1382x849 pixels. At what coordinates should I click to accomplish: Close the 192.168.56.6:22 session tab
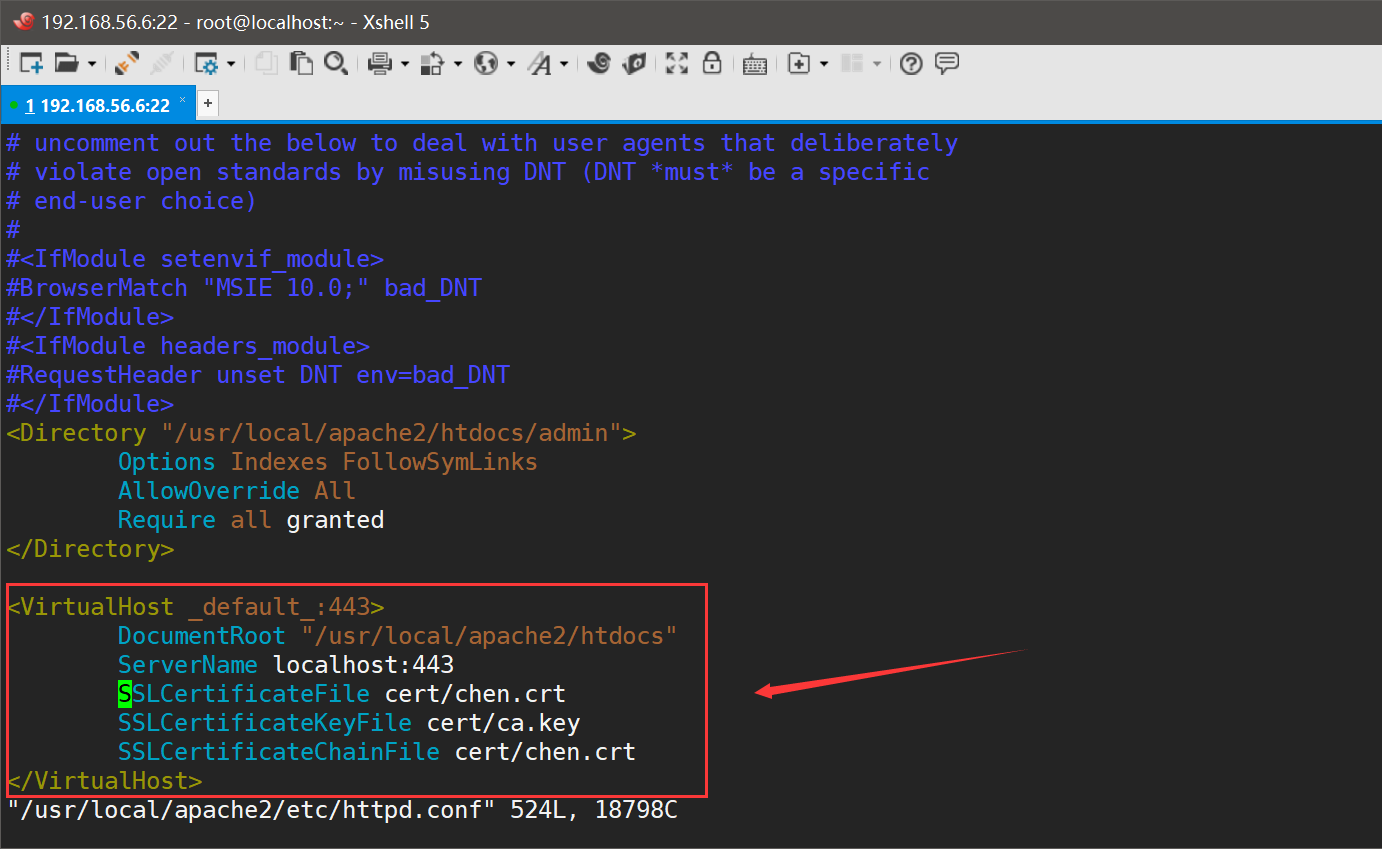183,101
